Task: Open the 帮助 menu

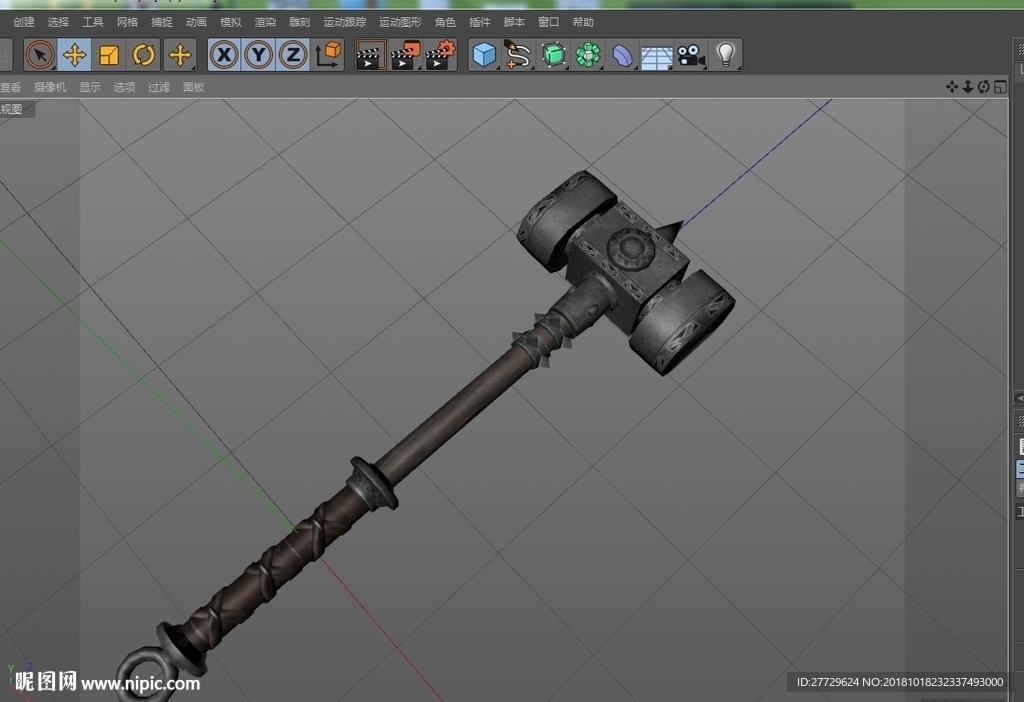Action: point(583,22)
